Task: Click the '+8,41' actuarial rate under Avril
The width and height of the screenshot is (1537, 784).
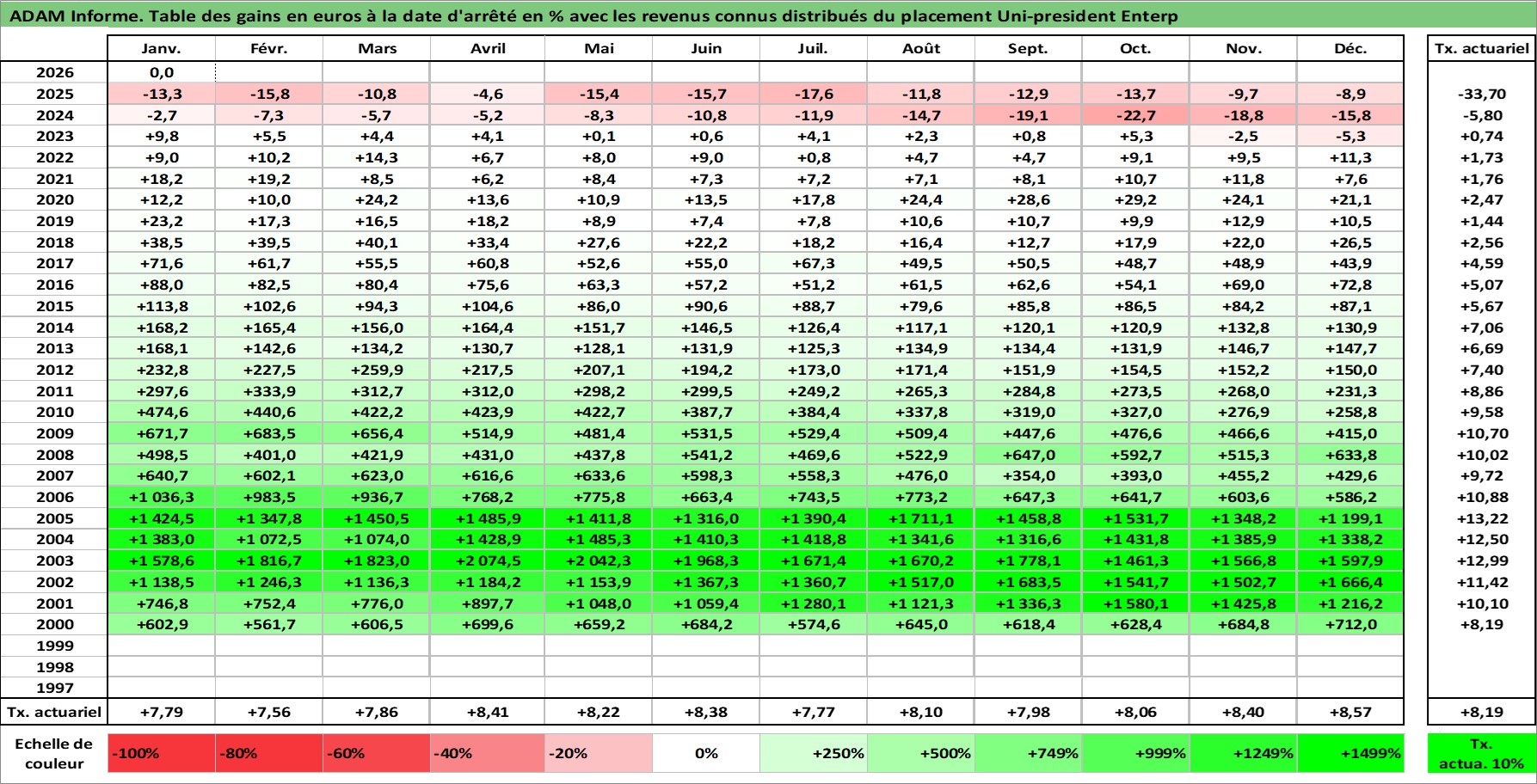Action: click(488, 712)
